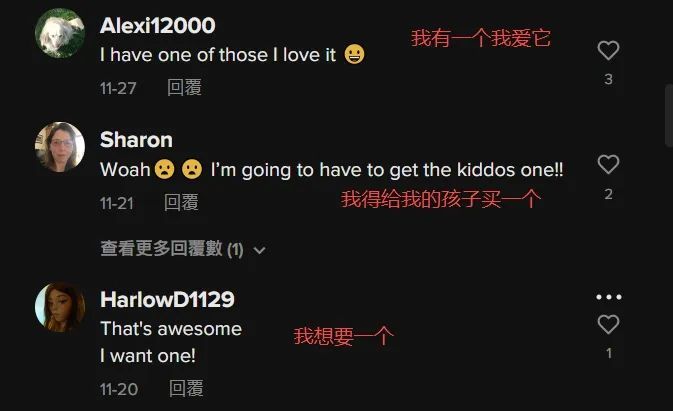The image size is (673, 411).
Task: Click the 11-27 date on Alexi12000's comment
Action: click(x=118, y=88)
